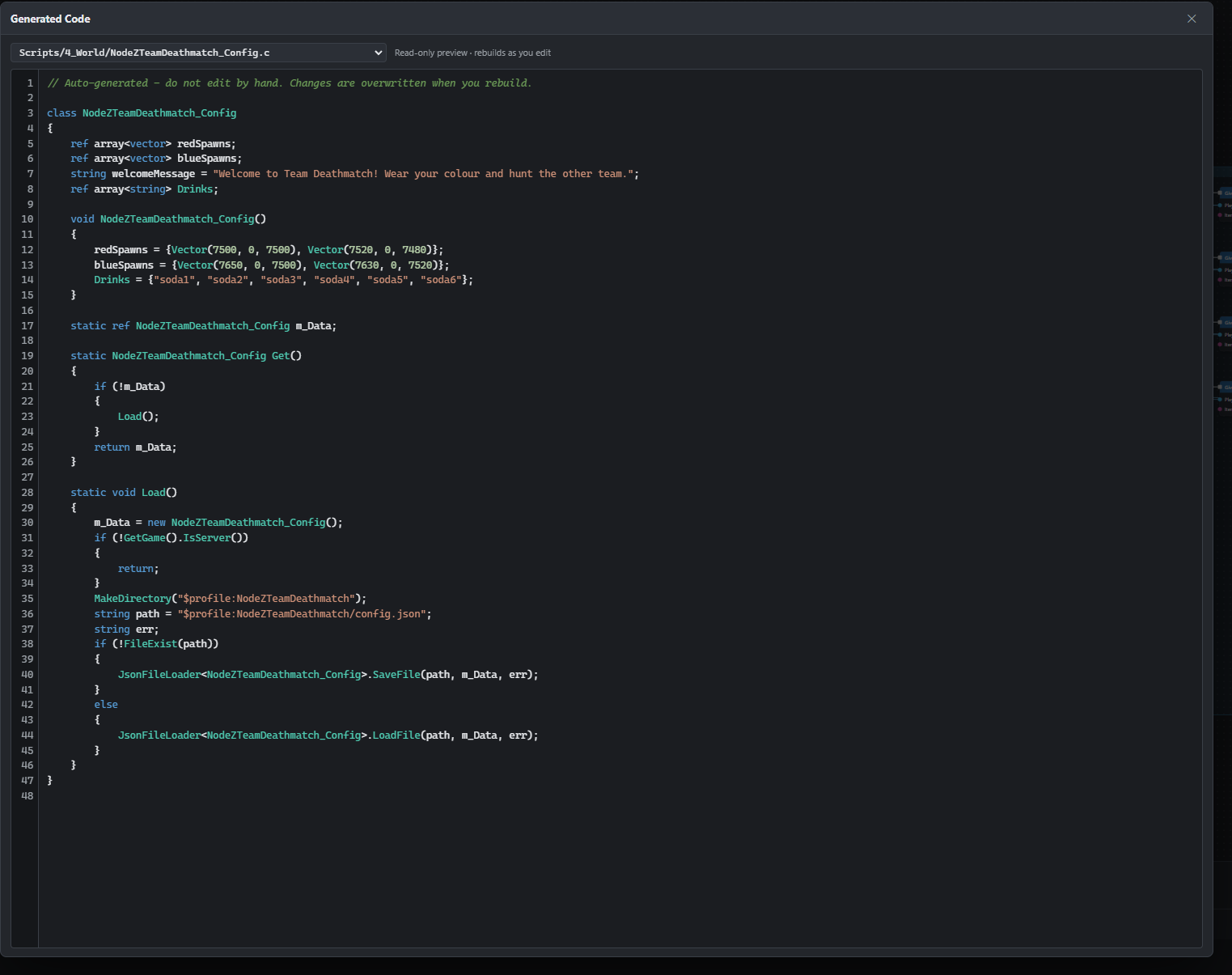Click the 'return m_Data;' line

pos(135,447)
